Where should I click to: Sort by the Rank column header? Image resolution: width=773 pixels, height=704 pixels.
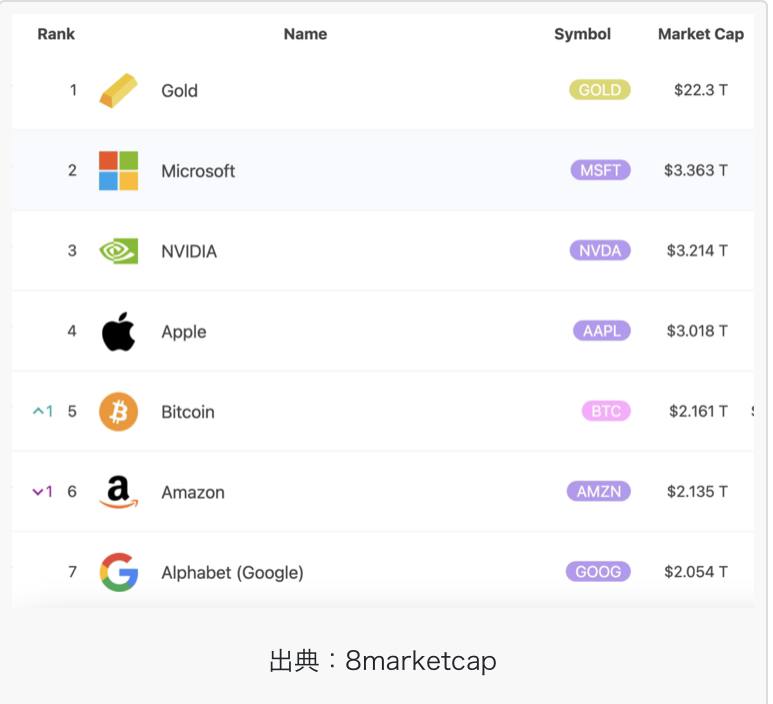(56, 34)
